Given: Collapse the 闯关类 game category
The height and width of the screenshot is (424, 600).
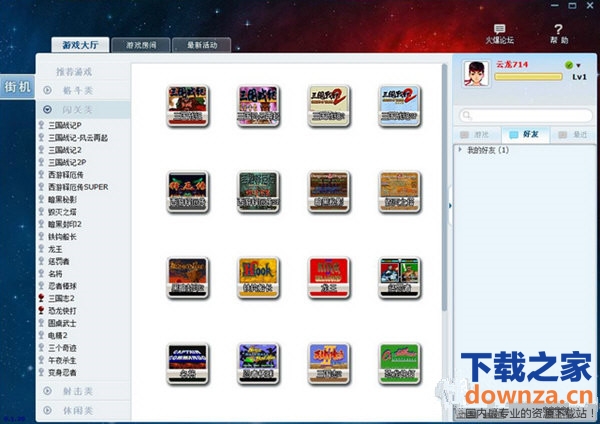Looking at the screenshot, I should tap(83, 110).
